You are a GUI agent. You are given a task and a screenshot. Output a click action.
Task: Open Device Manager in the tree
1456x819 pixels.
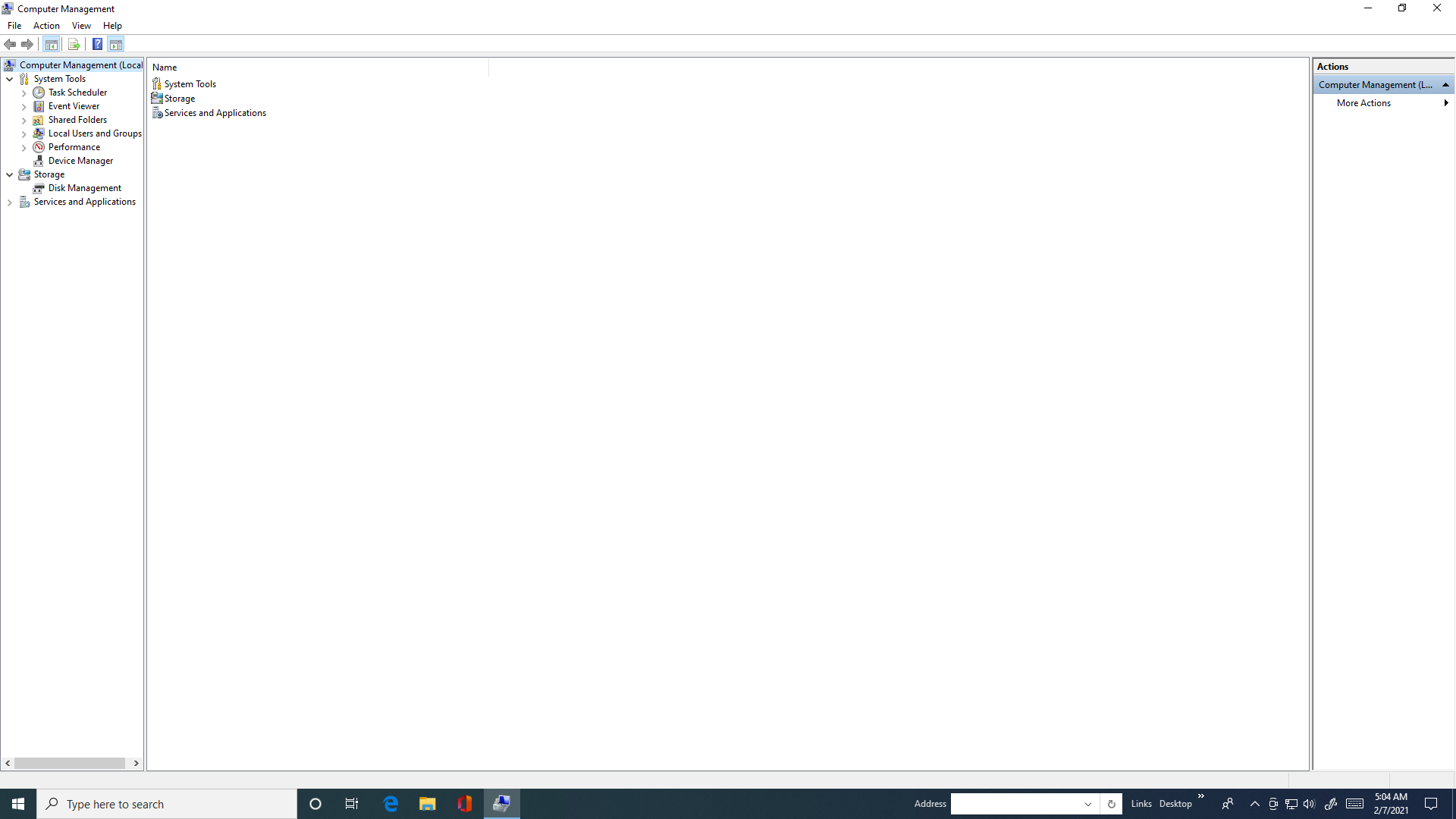click(80, 161)
